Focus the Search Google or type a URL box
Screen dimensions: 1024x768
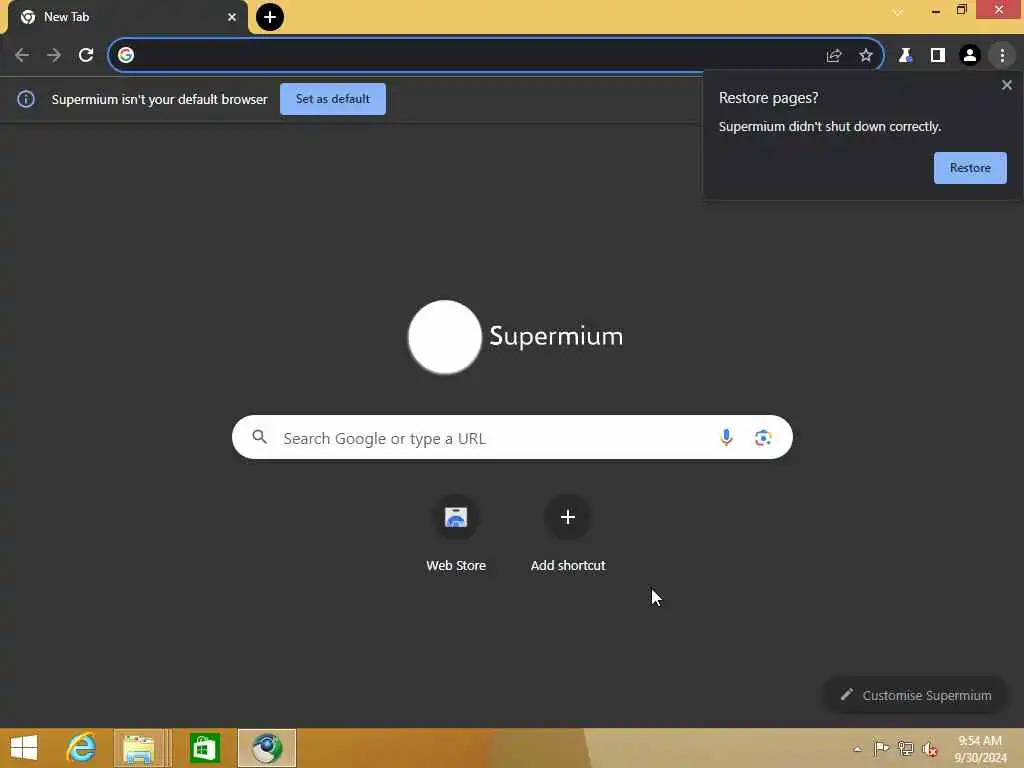click(512, 437)
